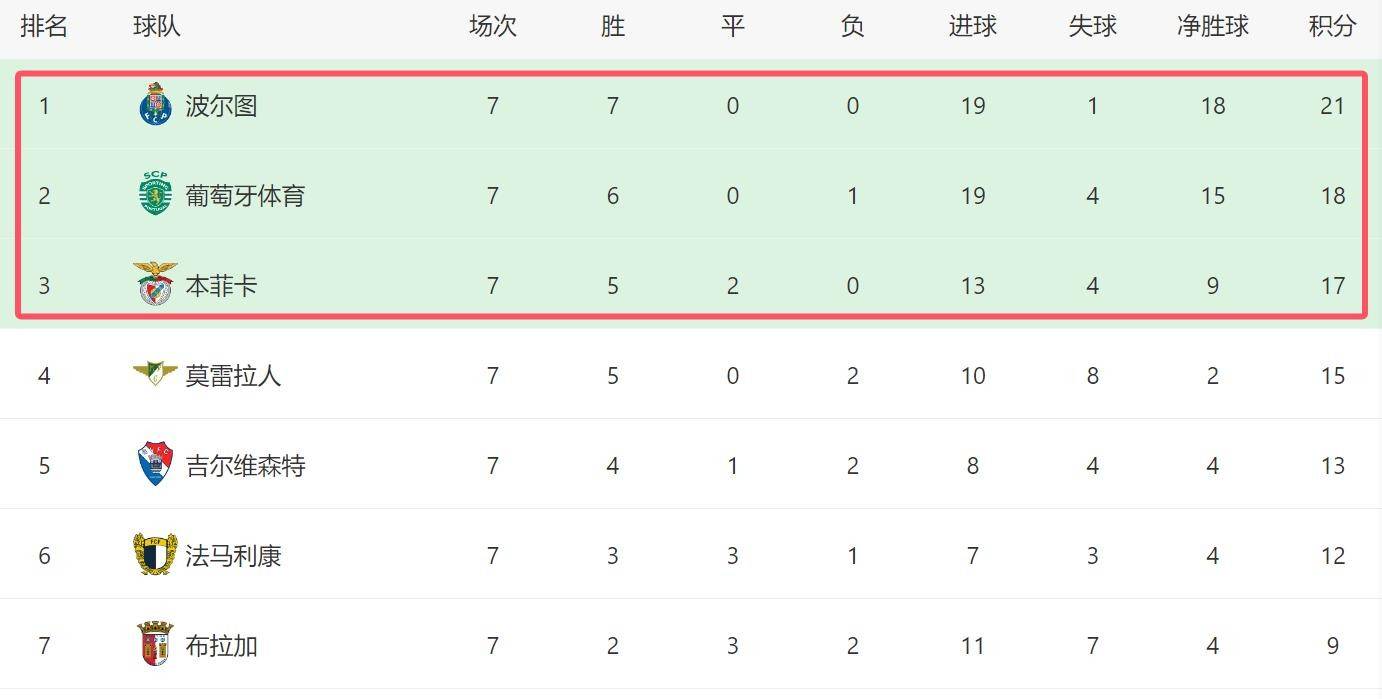Open the 波尔图 team page
1382x699 pixels.
point(221,106)
